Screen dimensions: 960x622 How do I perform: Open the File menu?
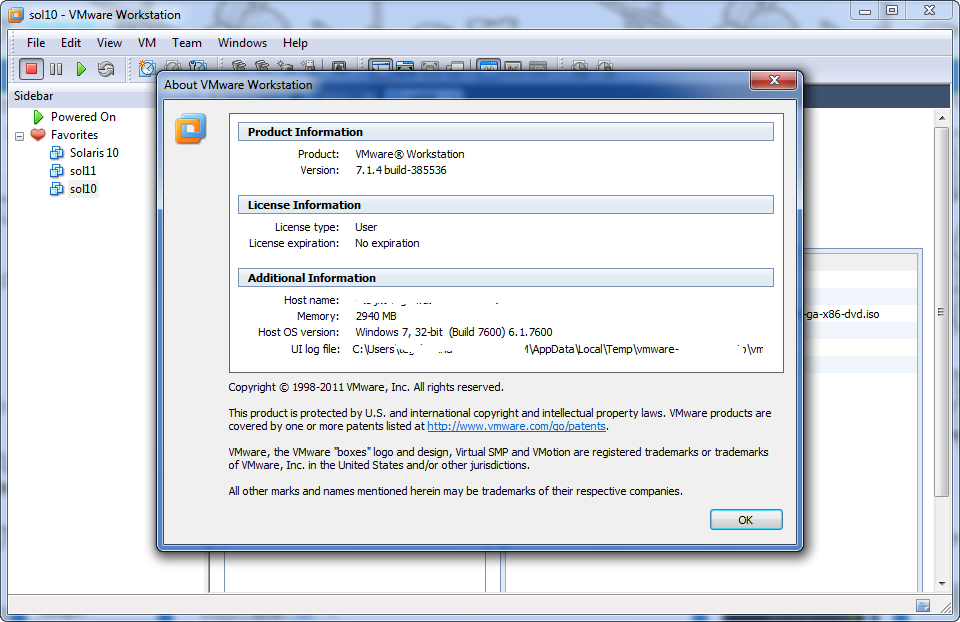pos(36,43)
